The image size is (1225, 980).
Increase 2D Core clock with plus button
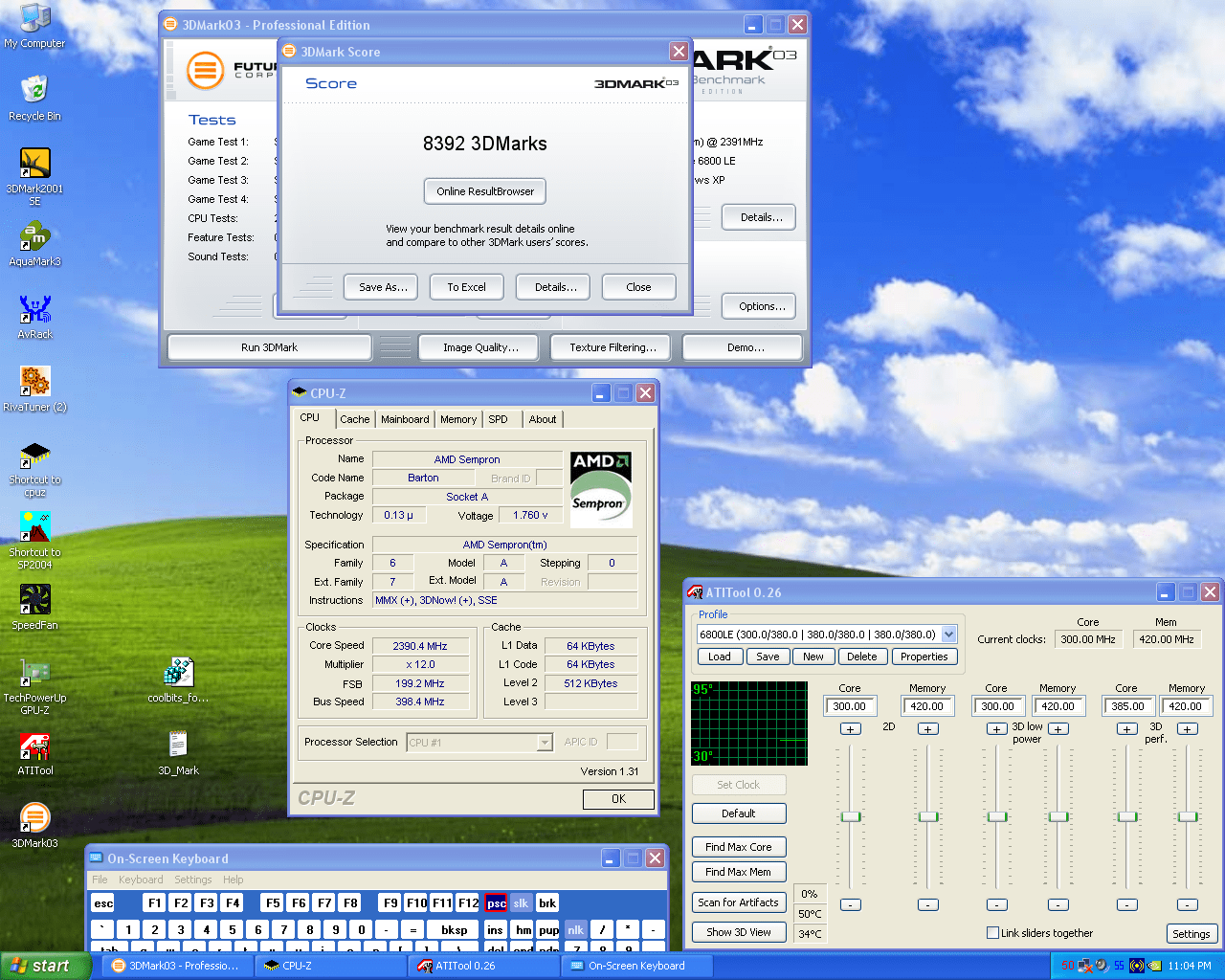[850, 729]
